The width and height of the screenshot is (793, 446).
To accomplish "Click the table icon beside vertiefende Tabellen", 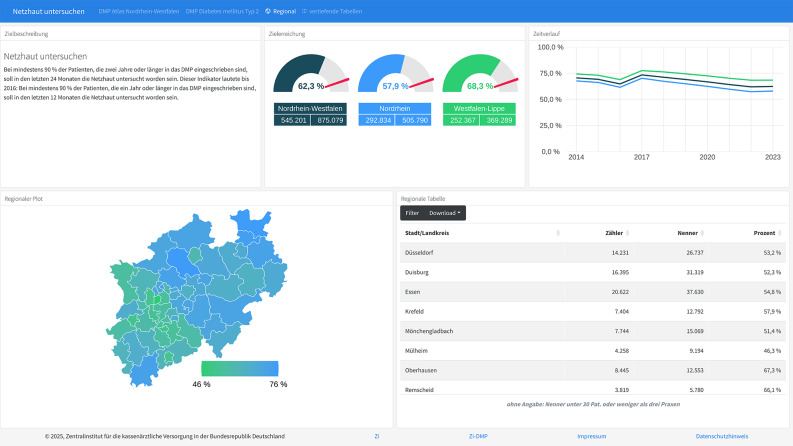I will pos(304,11).
